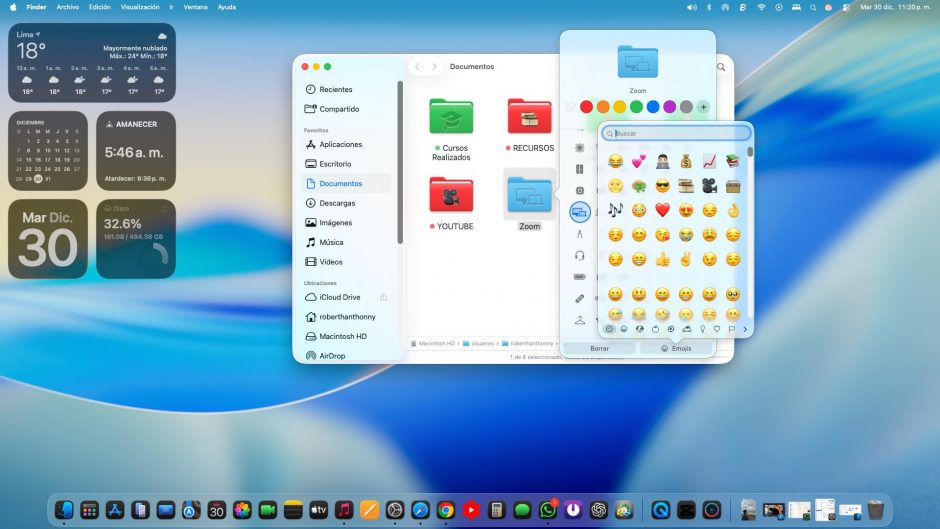Choose the headphones symbol for the folder
This screenshot has width=940, height=529.
point(579,255)
